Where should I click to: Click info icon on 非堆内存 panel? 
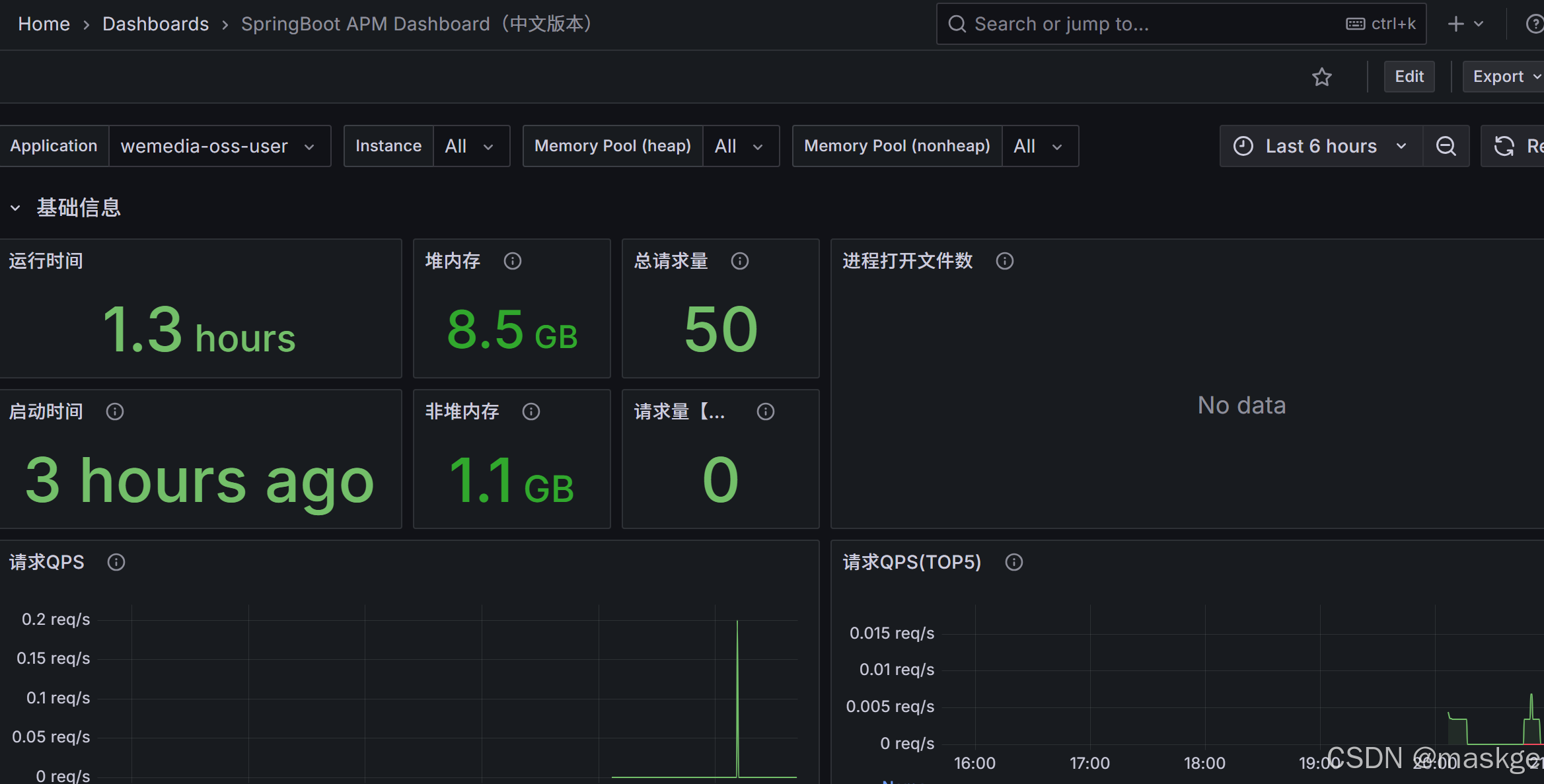[x=531, y=411]
